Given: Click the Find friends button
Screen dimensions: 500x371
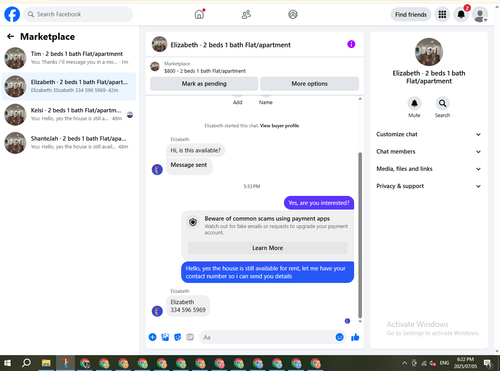Looking at the screenshot, I should click(x=411, y=14).
